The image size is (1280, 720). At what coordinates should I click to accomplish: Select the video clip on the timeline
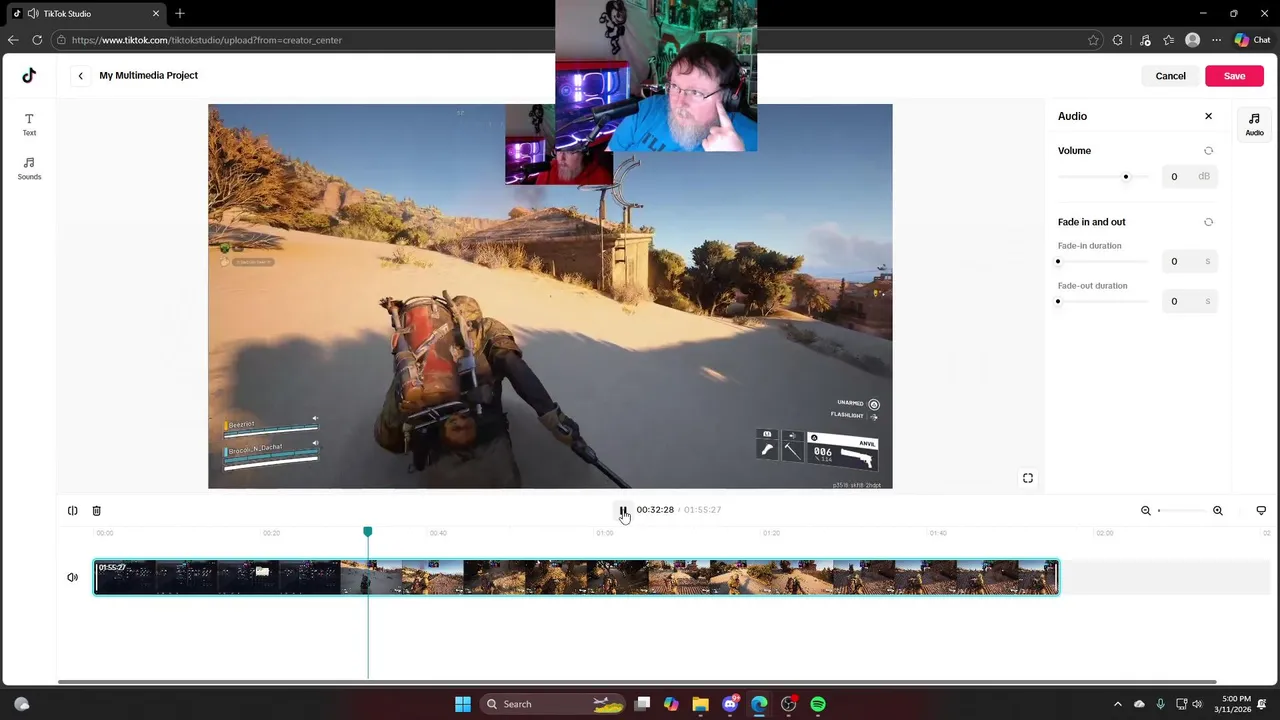[x=576, y=577]
